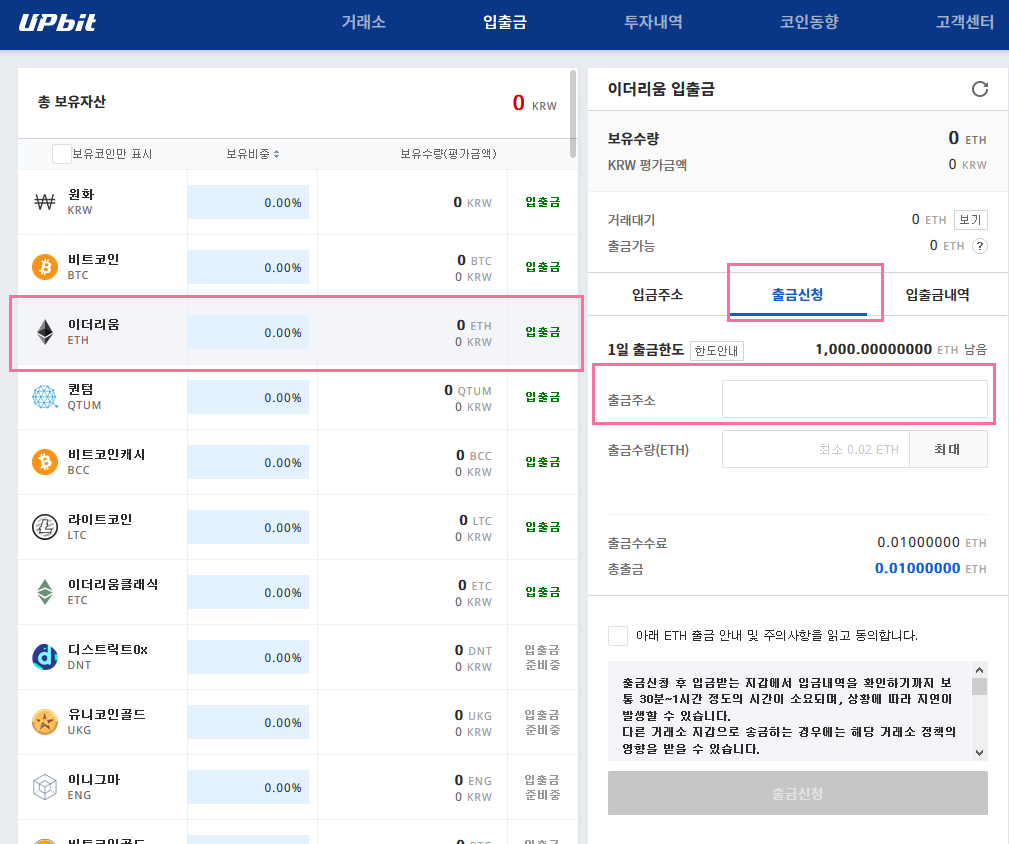1009x844 pixels.
Task: Click the Bitcoin coin icon
Action: [x=45, y=267]
